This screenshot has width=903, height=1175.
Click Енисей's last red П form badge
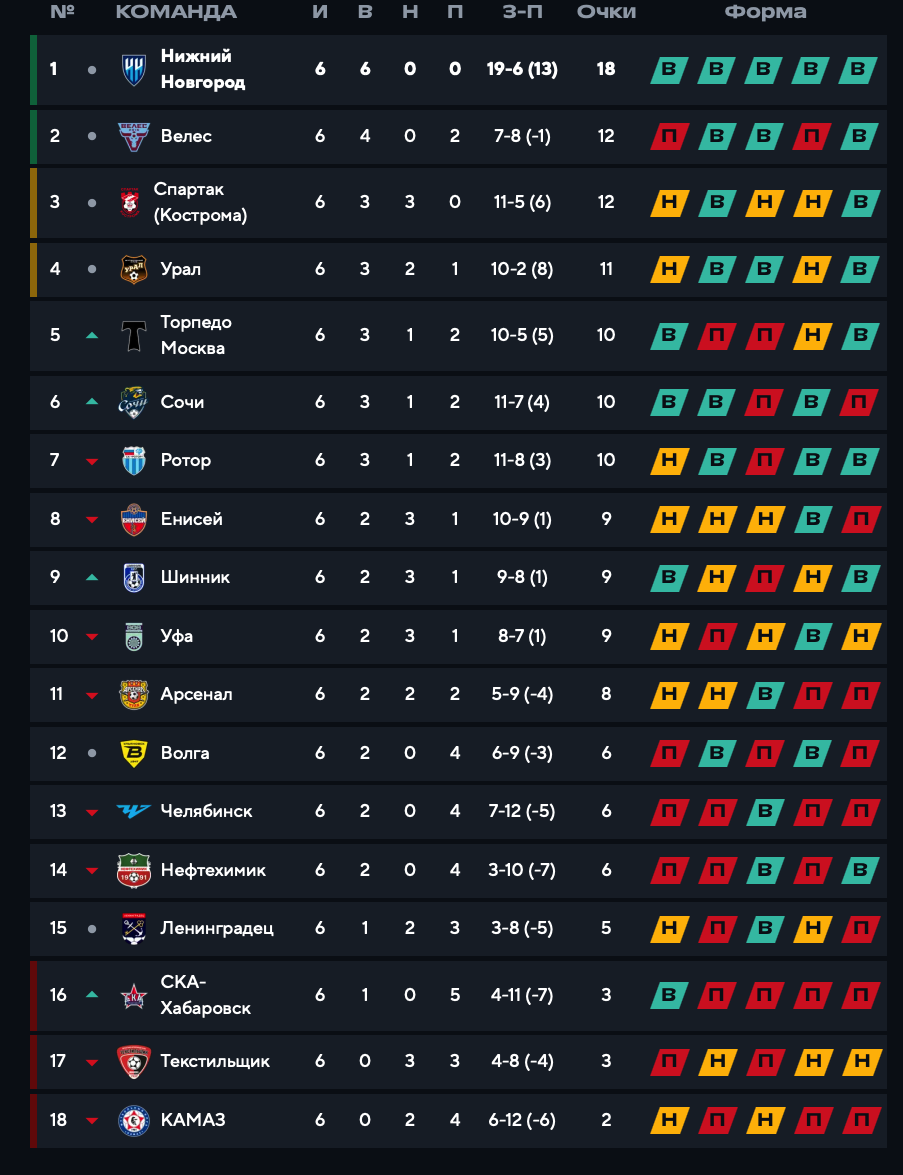tap(860, 519)
